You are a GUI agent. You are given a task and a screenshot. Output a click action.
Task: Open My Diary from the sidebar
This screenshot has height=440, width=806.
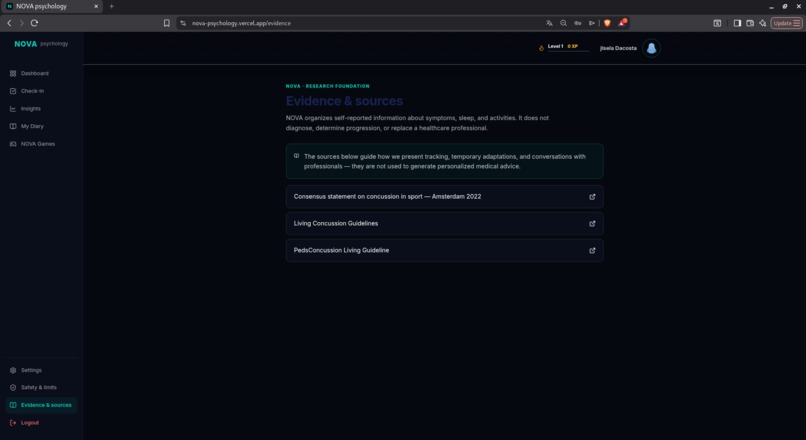pos(41,126)
